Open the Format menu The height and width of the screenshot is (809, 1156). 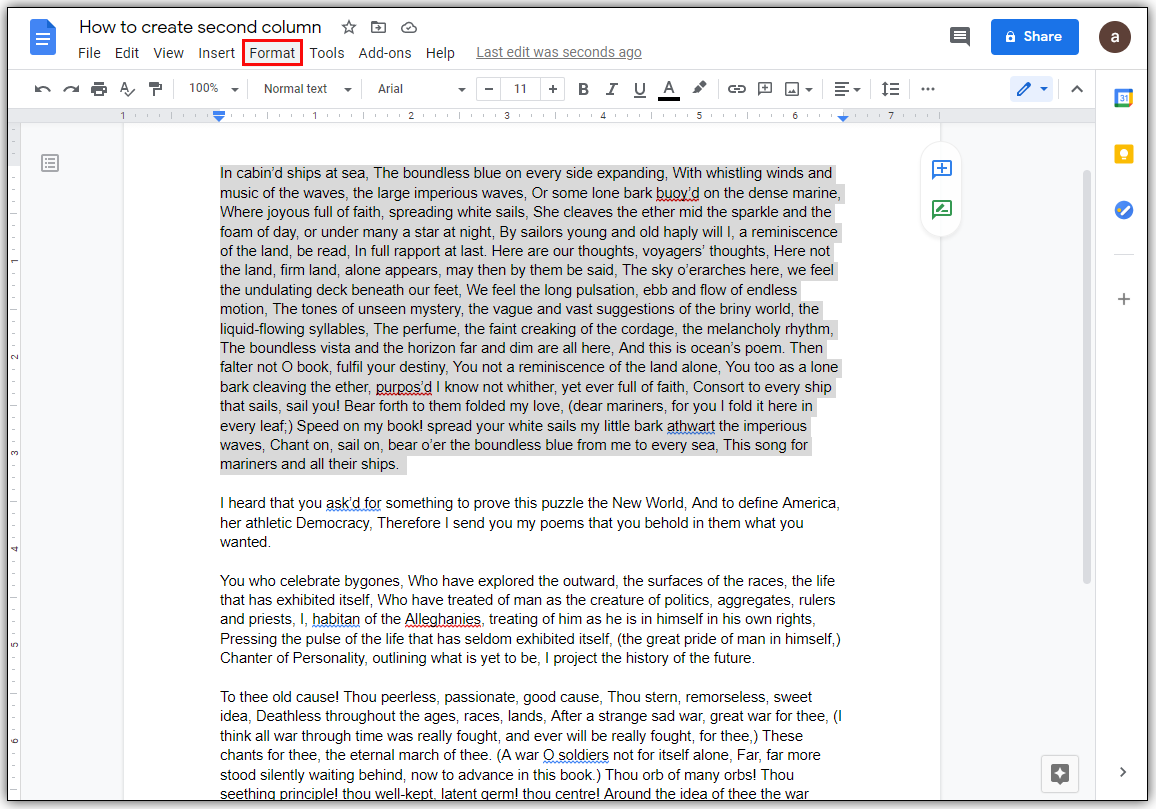point(272,53)
